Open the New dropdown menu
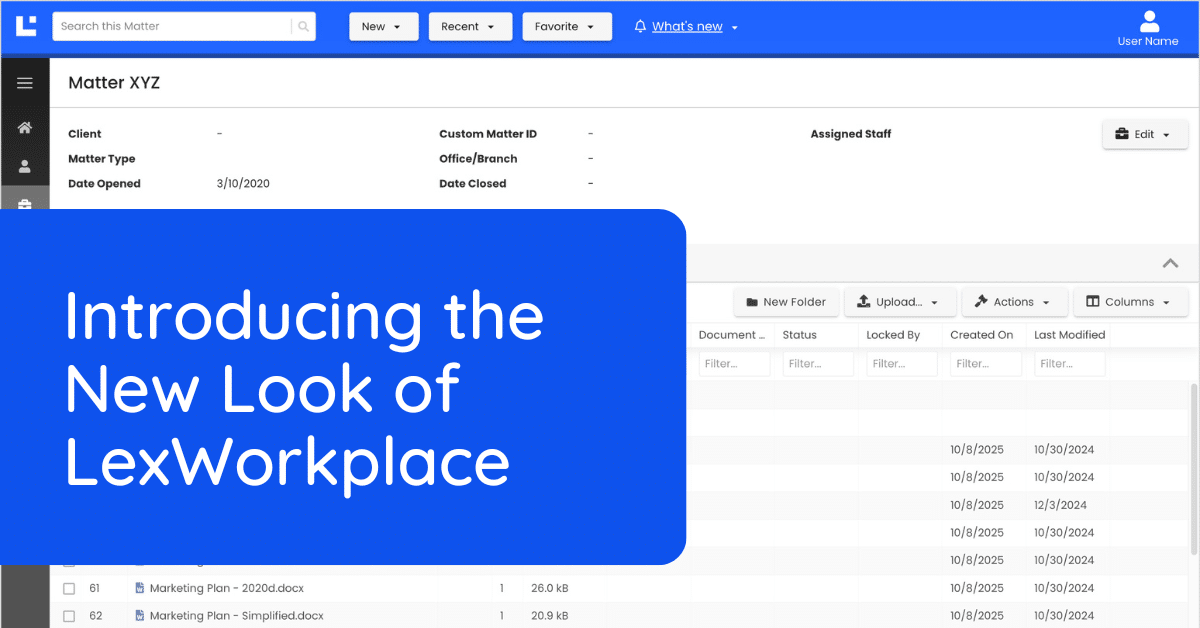This screenshot has width=1200, height=628. point(383,27)
